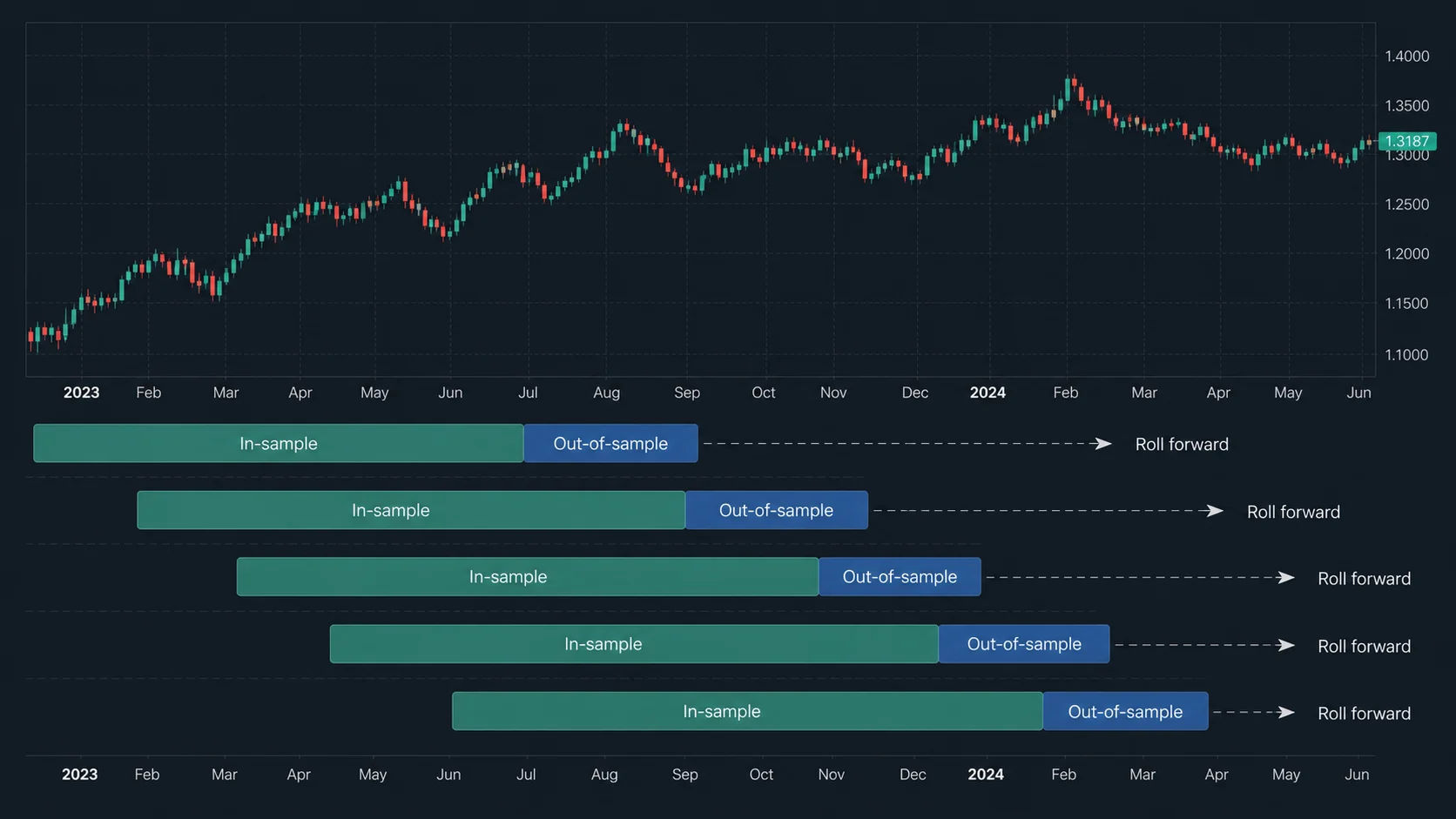Click the fourth row's Roll forward label

1364,647
